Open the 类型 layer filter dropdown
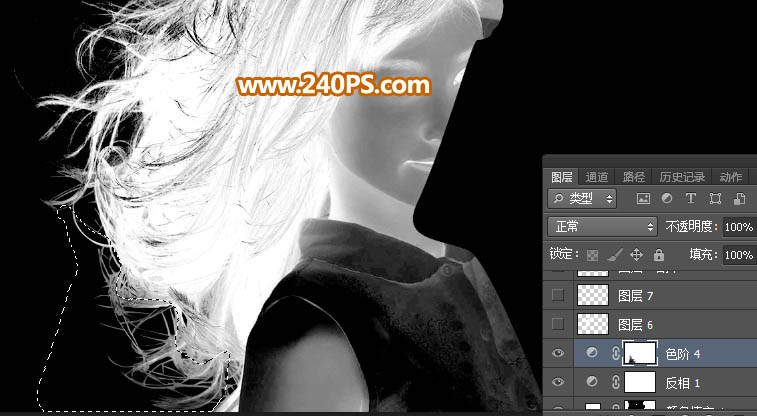This screenshot has width=757, height=416. click(x=582, y=198)
